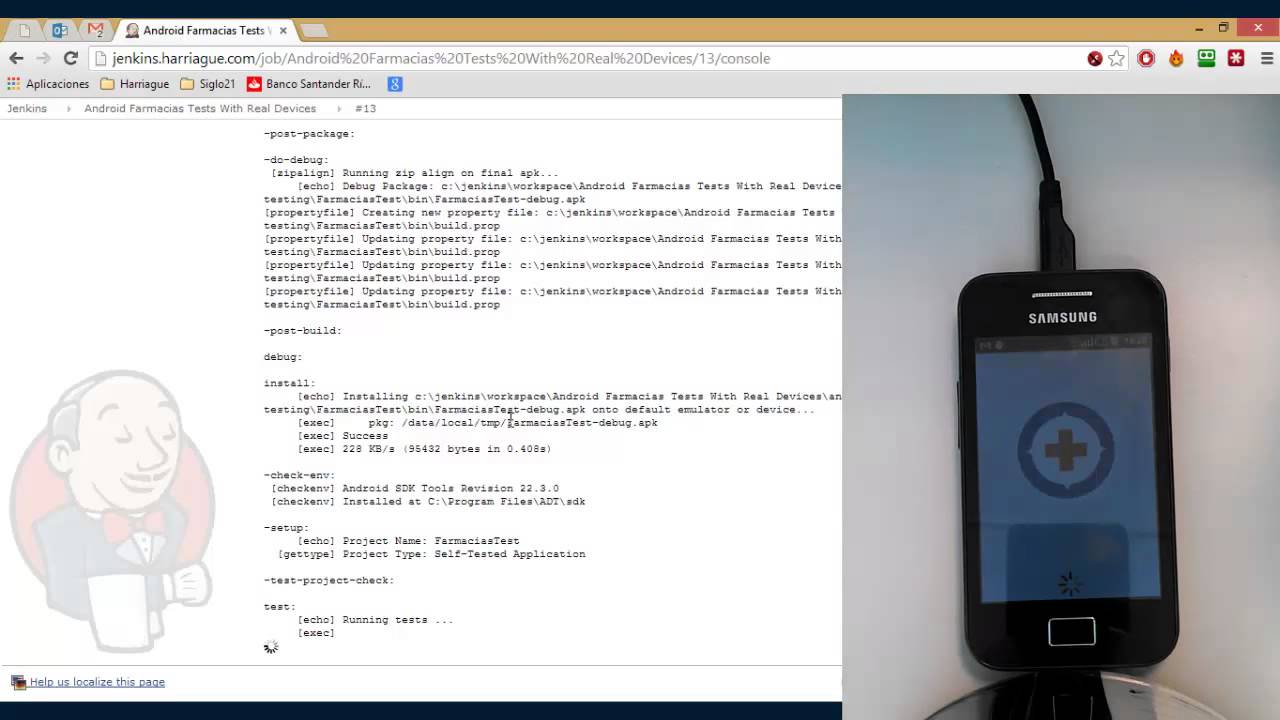Open the orange flame extension icon
The height and width of the screenshot is (720, 1280).
coord(1176,58)
